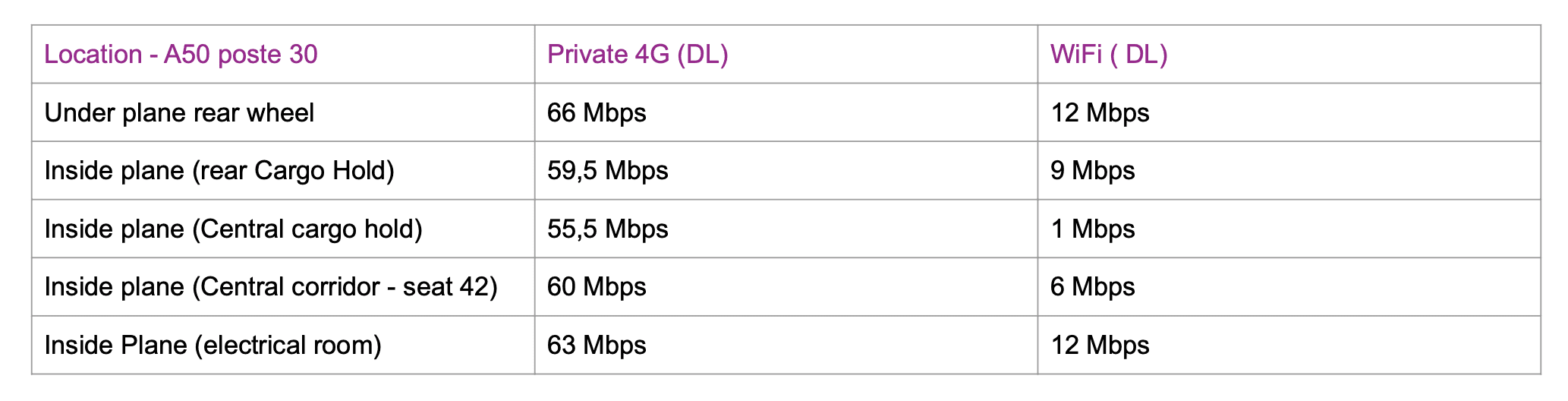
Task: Select "Inside plane (rear Cargo Hold)" cell
Action: pos(219,171)
